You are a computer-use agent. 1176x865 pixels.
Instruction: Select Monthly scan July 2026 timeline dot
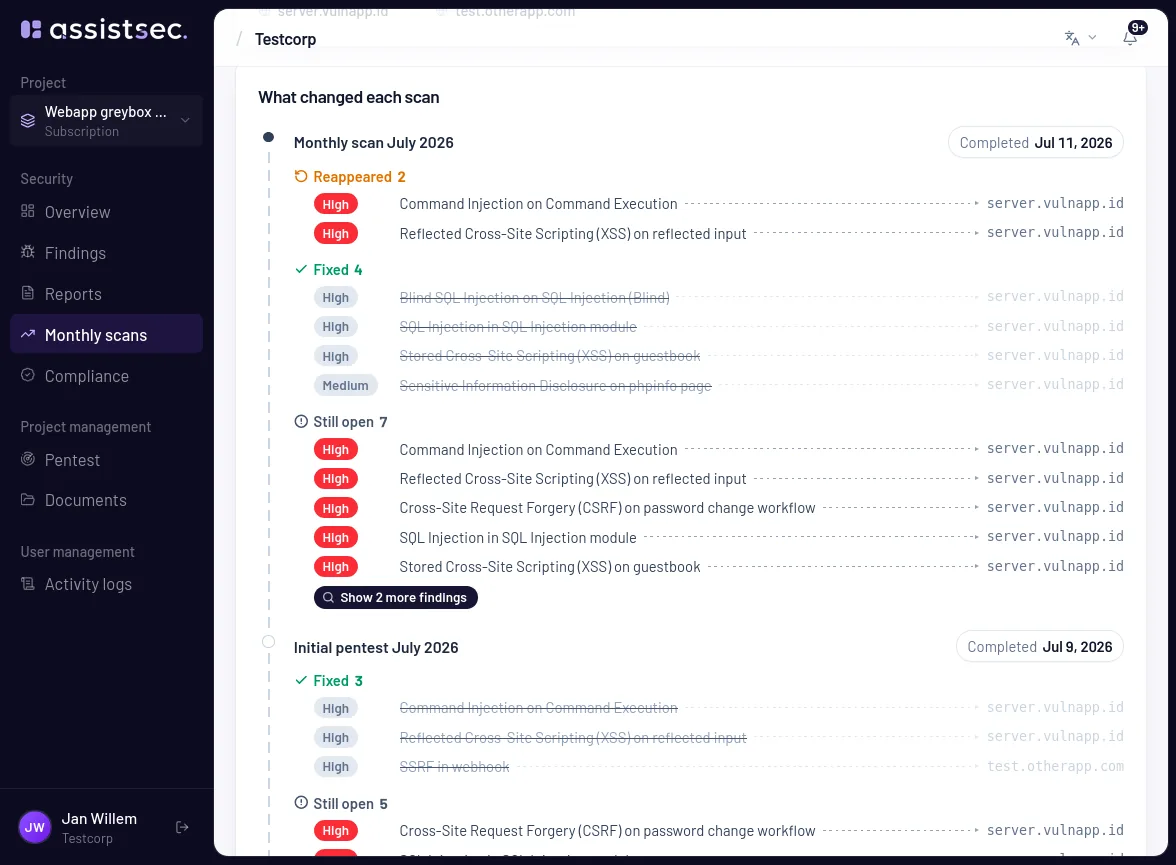click(x=268, y=137)
